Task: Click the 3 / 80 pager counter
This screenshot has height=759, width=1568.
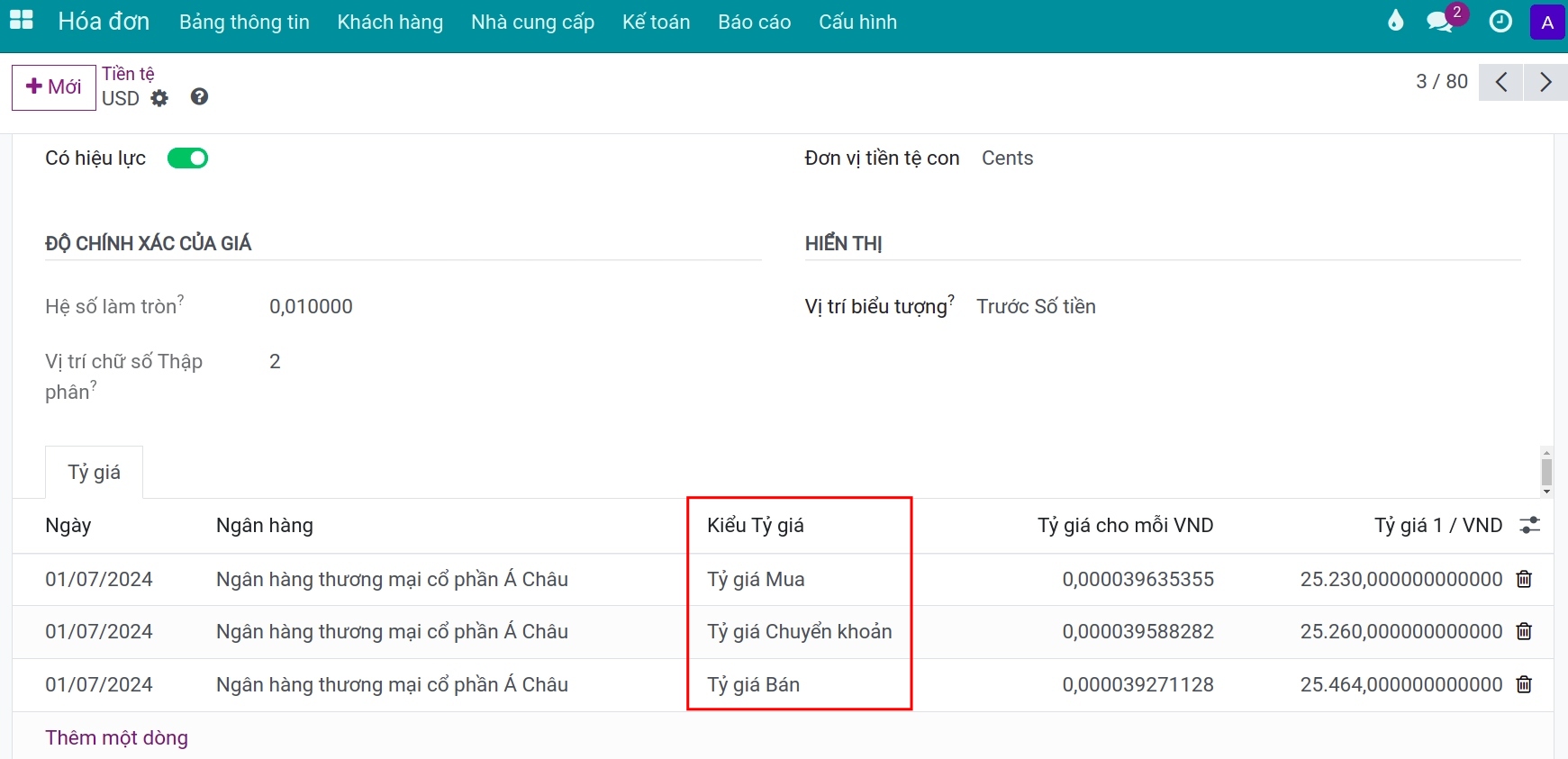Action: 1442,82
